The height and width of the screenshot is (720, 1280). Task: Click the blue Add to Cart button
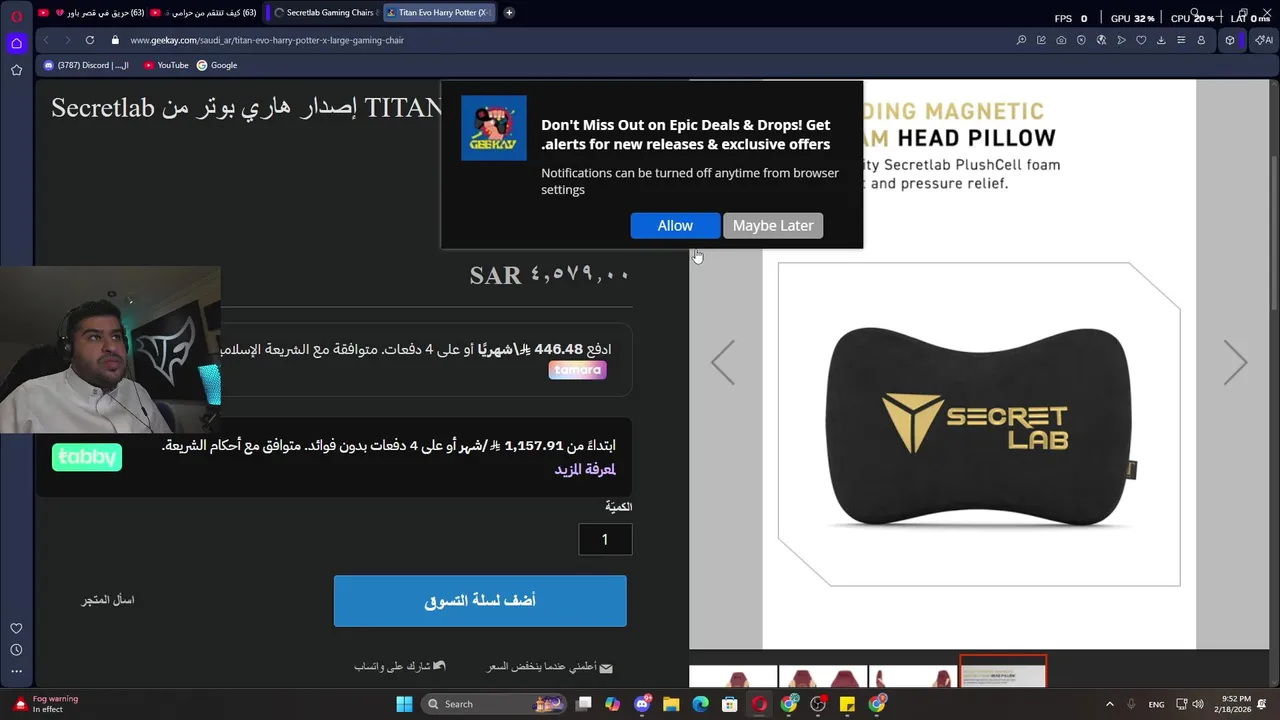(480, 601)
